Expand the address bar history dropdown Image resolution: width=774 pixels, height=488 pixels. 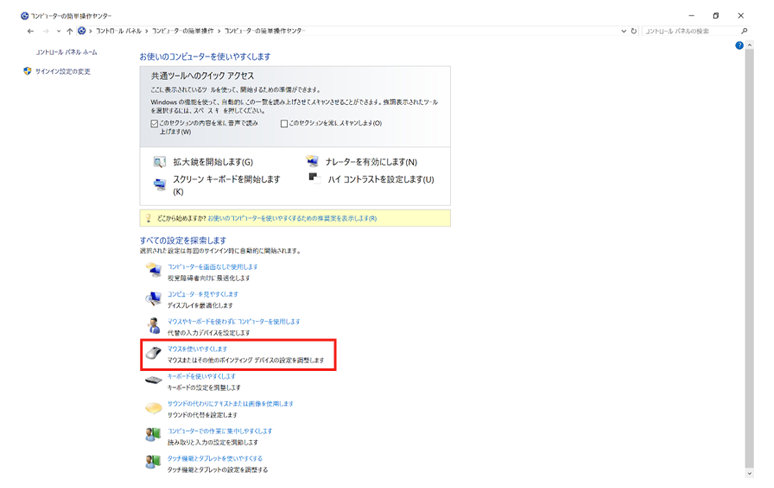(x=623, y=31)
